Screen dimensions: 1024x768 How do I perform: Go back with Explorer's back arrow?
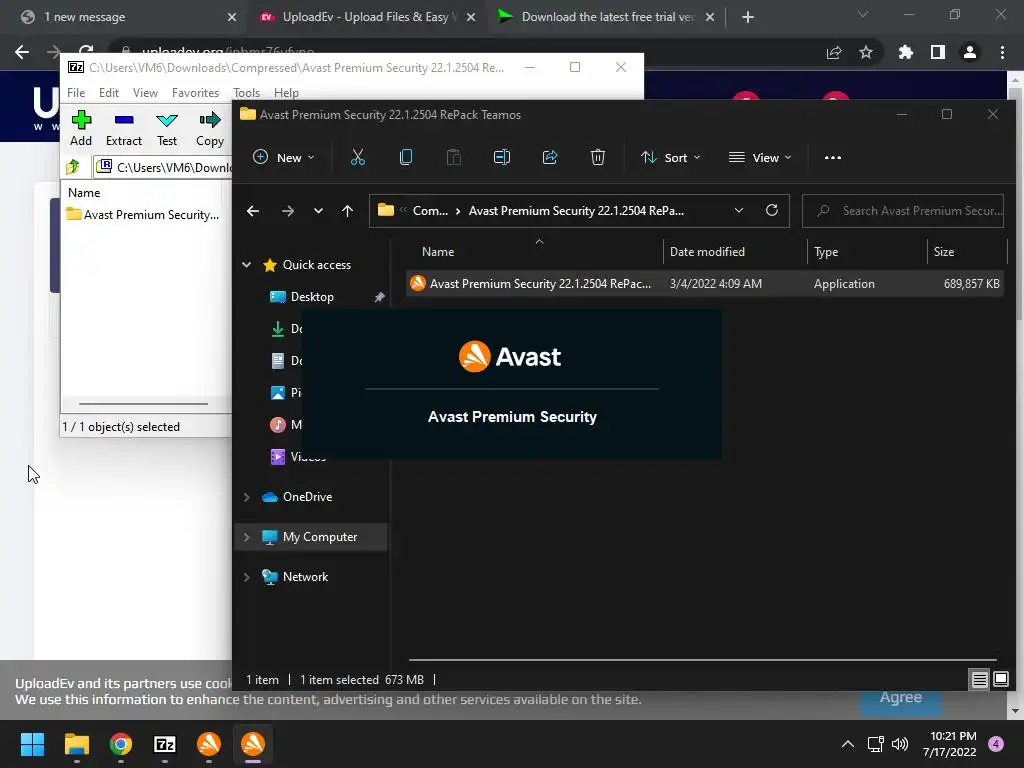click(253, 211)
